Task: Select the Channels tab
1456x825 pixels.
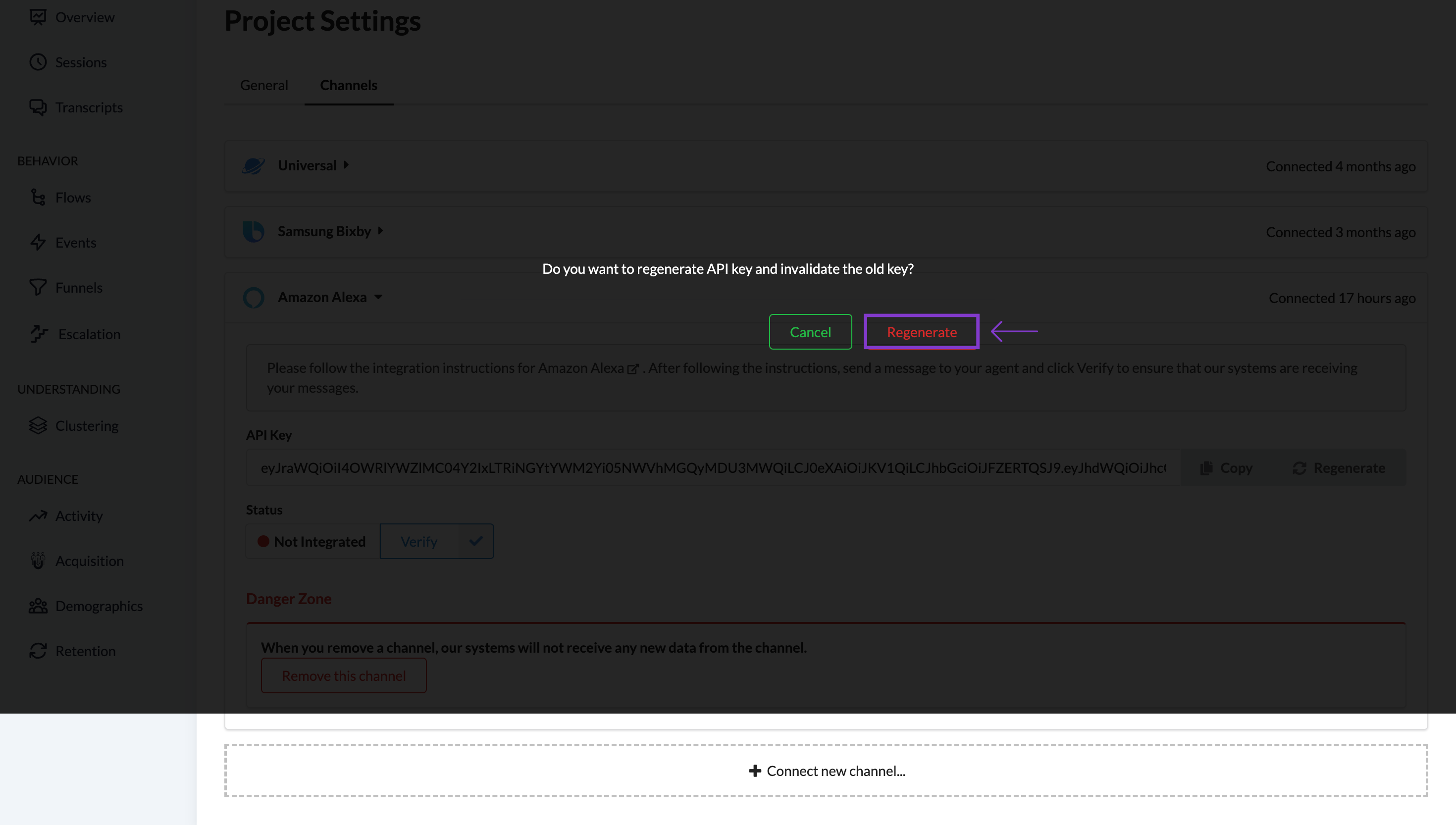Action: coord(349,85)
